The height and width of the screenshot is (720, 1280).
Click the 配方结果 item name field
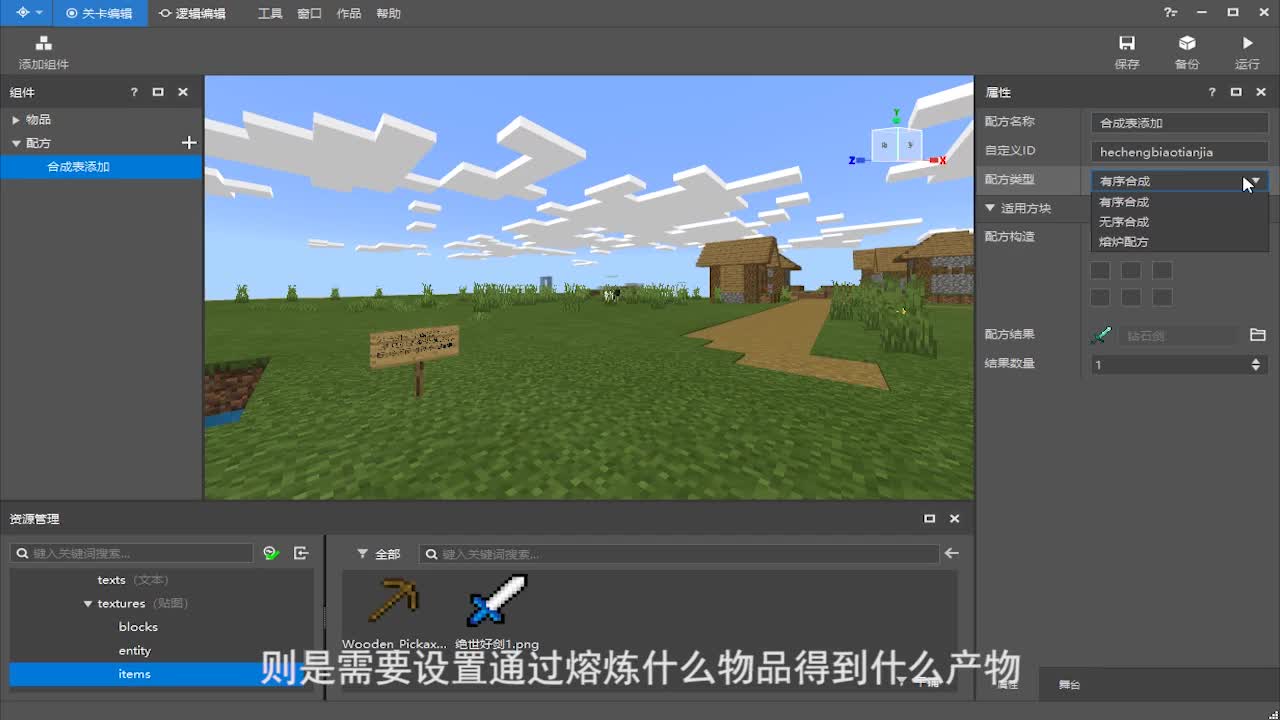tap(1179, 336)
